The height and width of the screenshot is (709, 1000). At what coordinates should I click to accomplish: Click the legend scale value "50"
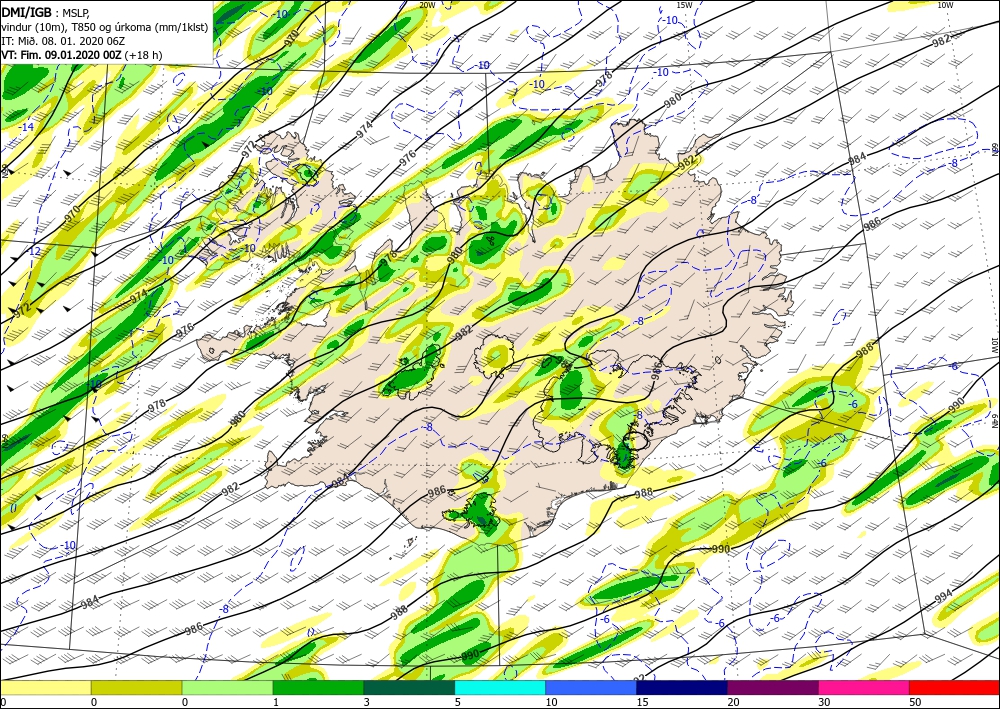(914, 702)
